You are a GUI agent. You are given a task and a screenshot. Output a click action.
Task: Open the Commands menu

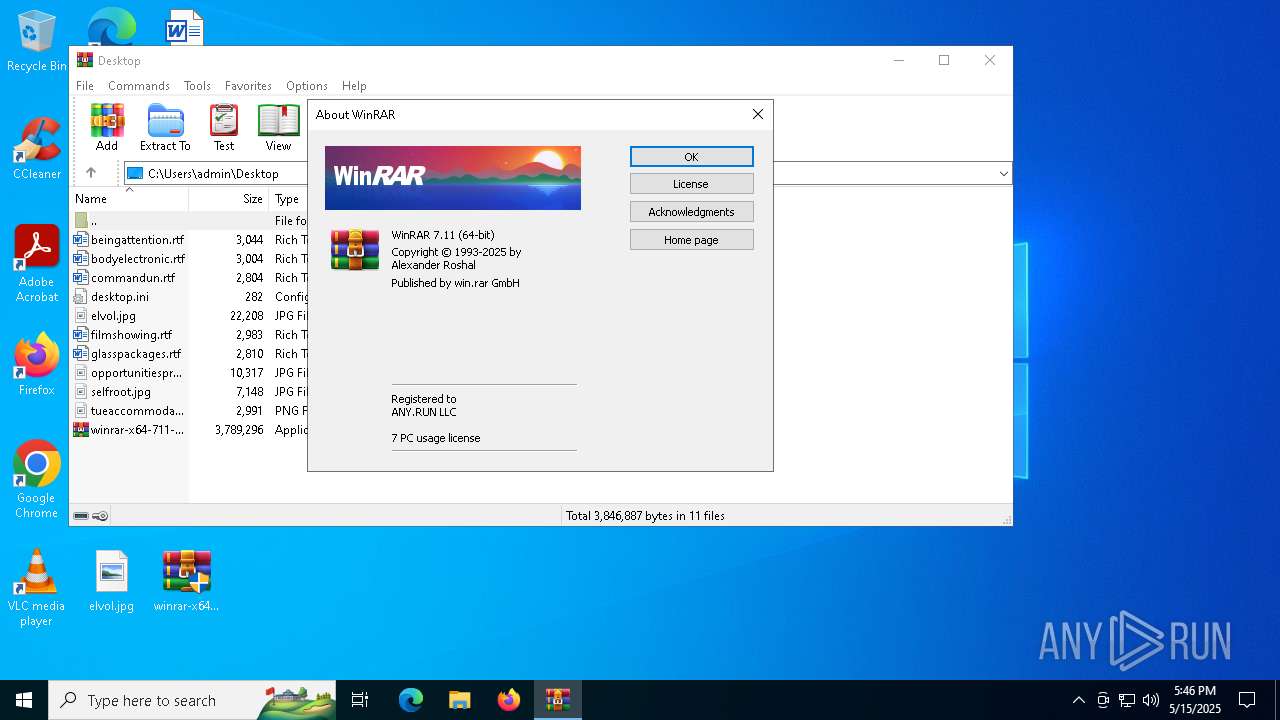click(x=139, y=86)
